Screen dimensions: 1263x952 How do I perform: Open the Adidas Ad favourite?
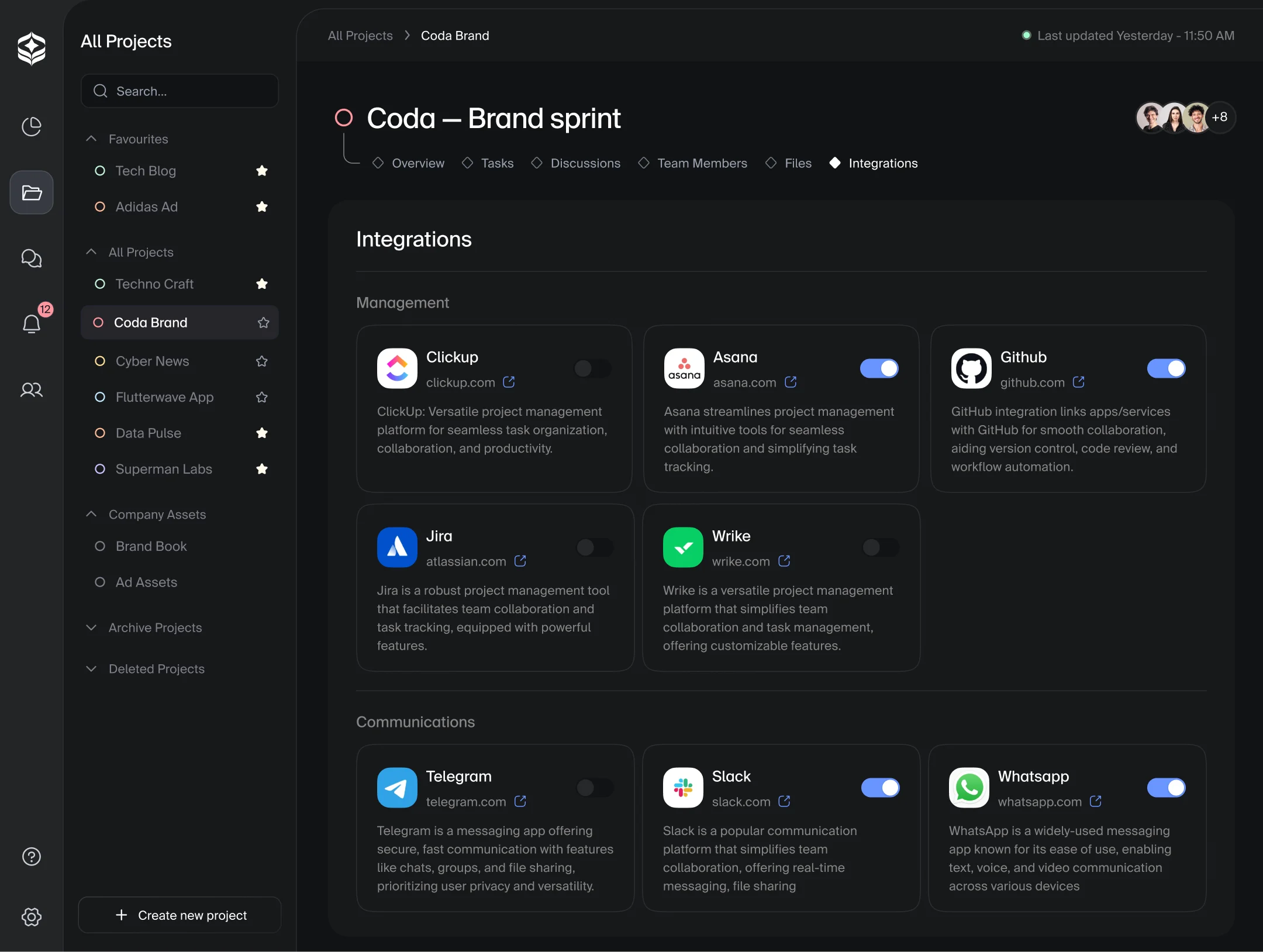(x=146, y=206)
